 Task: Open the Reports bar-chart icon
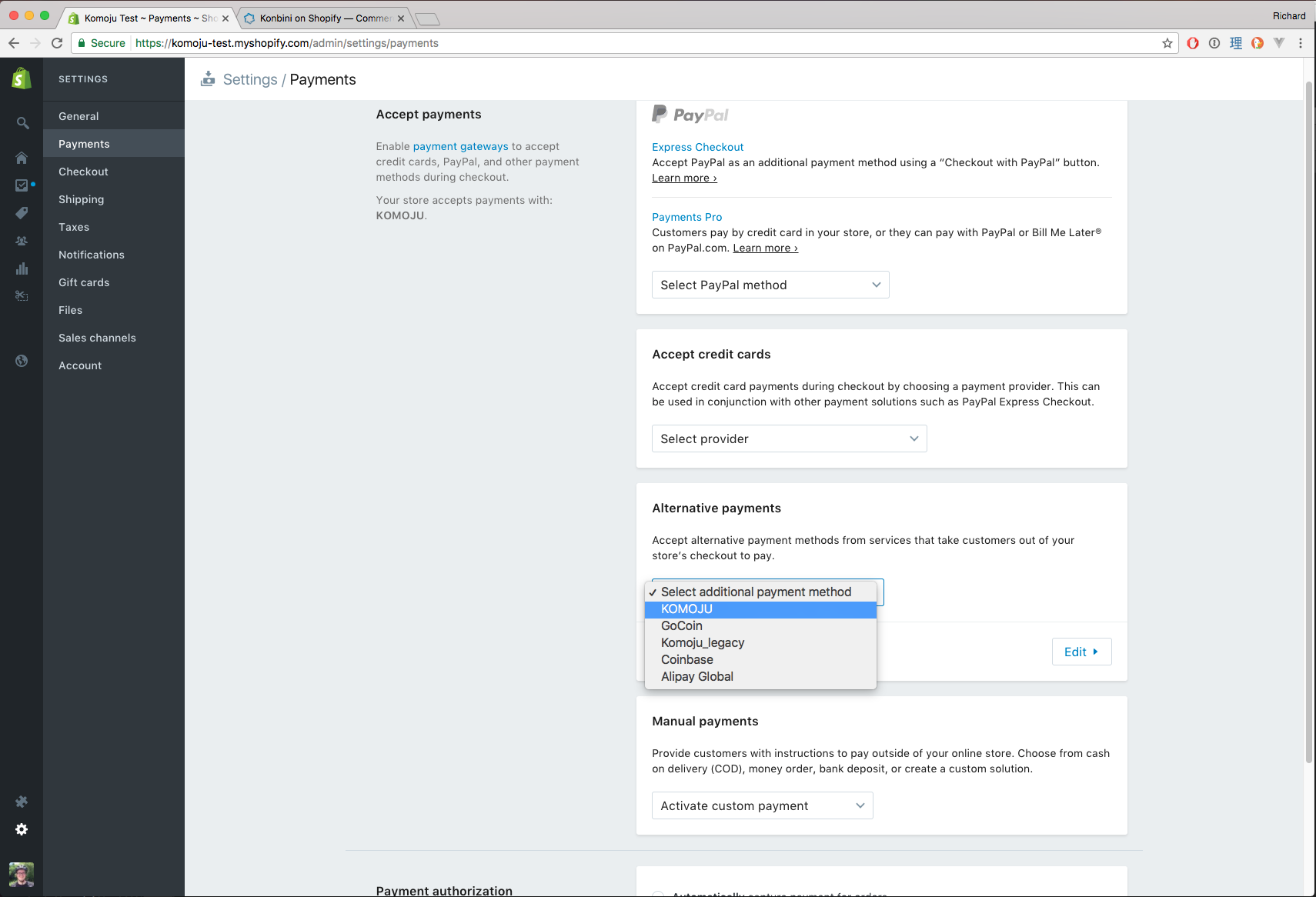tap(22, 268)
